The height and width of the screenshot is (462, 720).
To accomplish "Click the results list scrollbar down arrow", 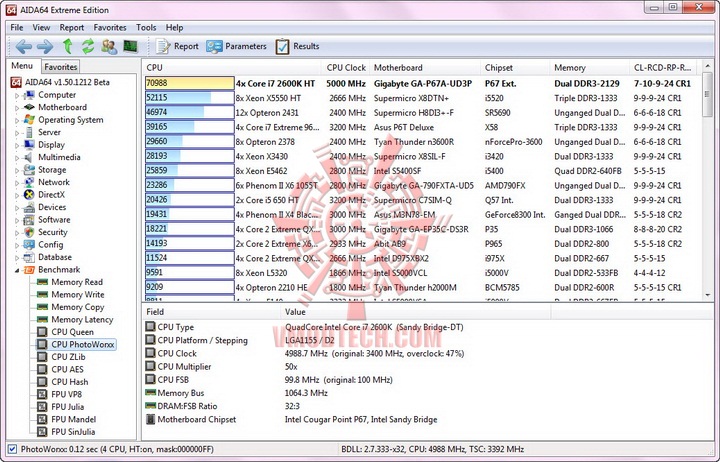I will tap(708, 295).
